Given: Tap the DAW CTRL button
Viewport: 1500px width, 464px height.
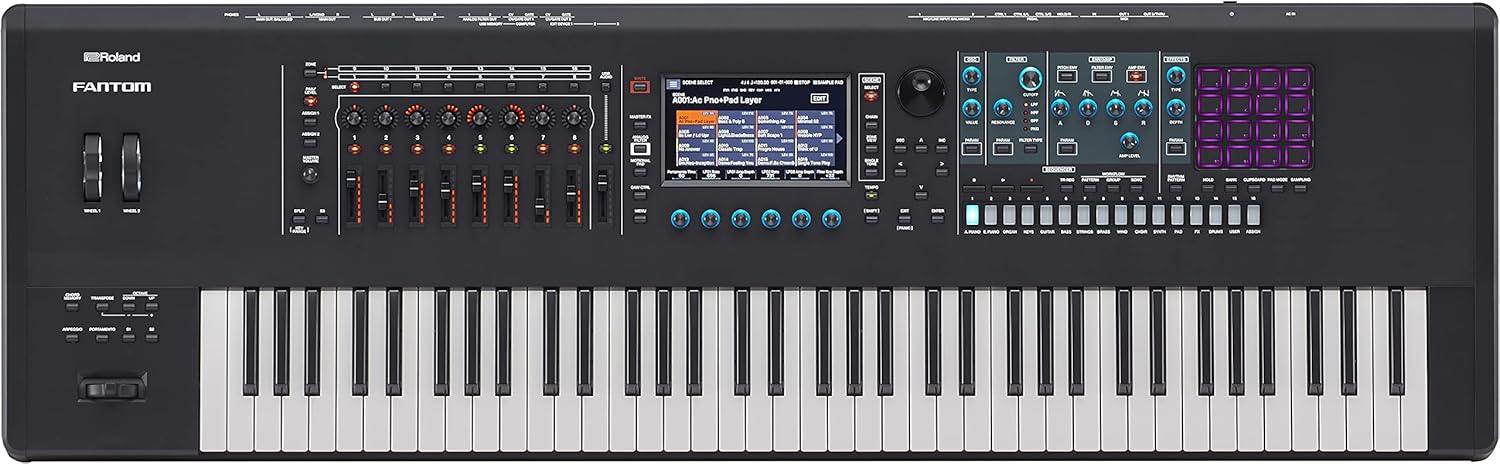Looking at the screenshot, I should point(640,196).
